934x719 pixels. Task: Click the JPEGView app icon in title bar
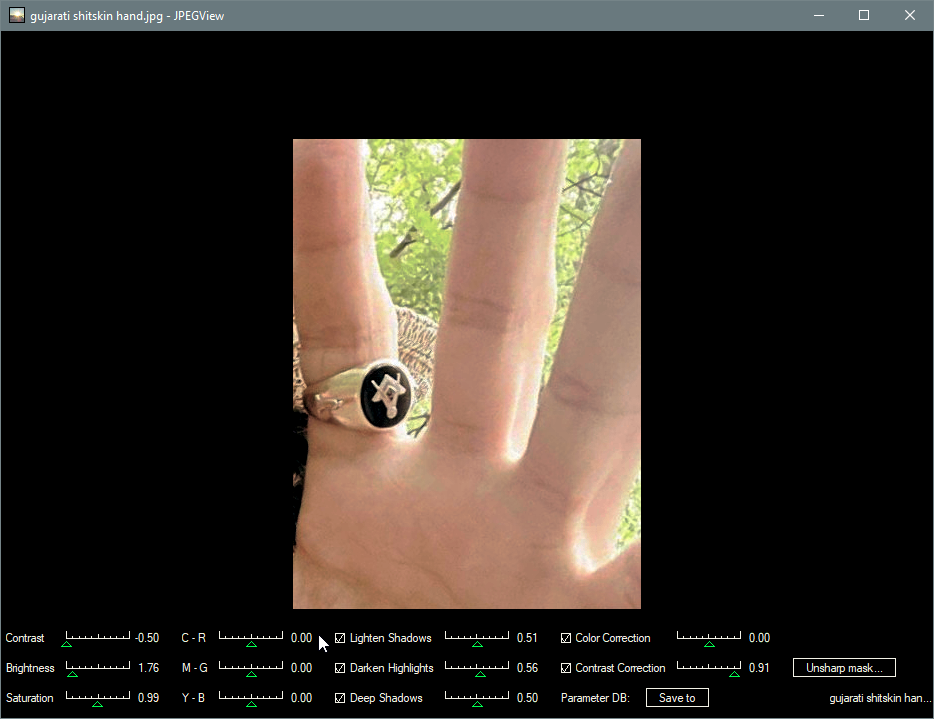click(17, 15)
